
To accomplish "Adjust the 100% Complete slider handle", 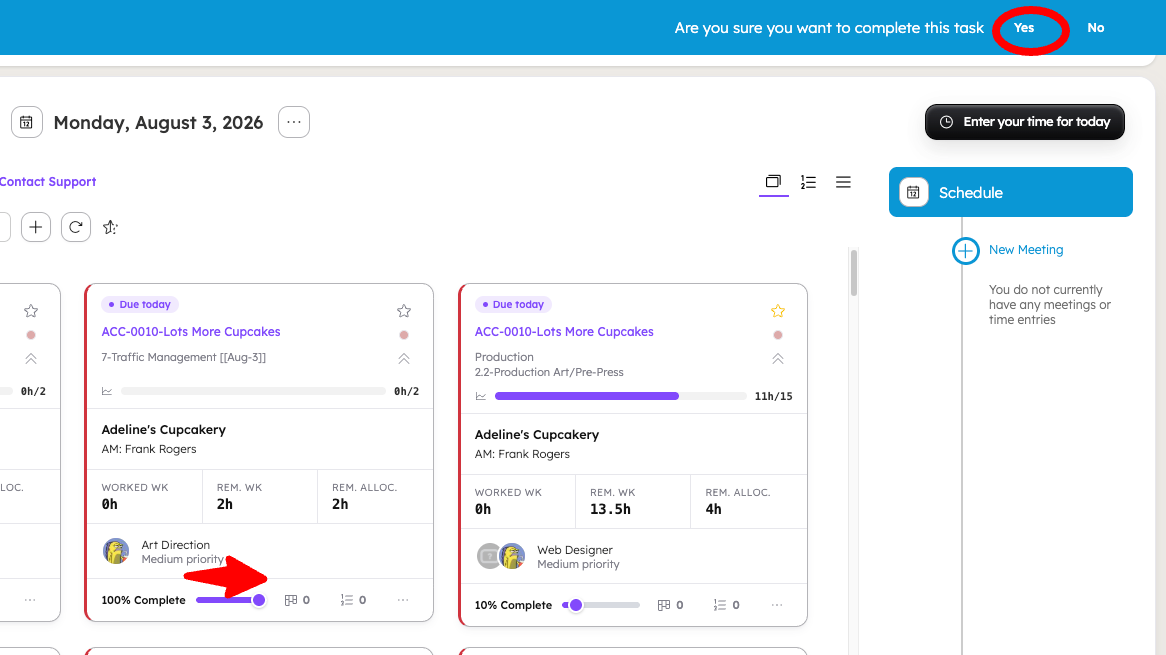I will (259, 600).
